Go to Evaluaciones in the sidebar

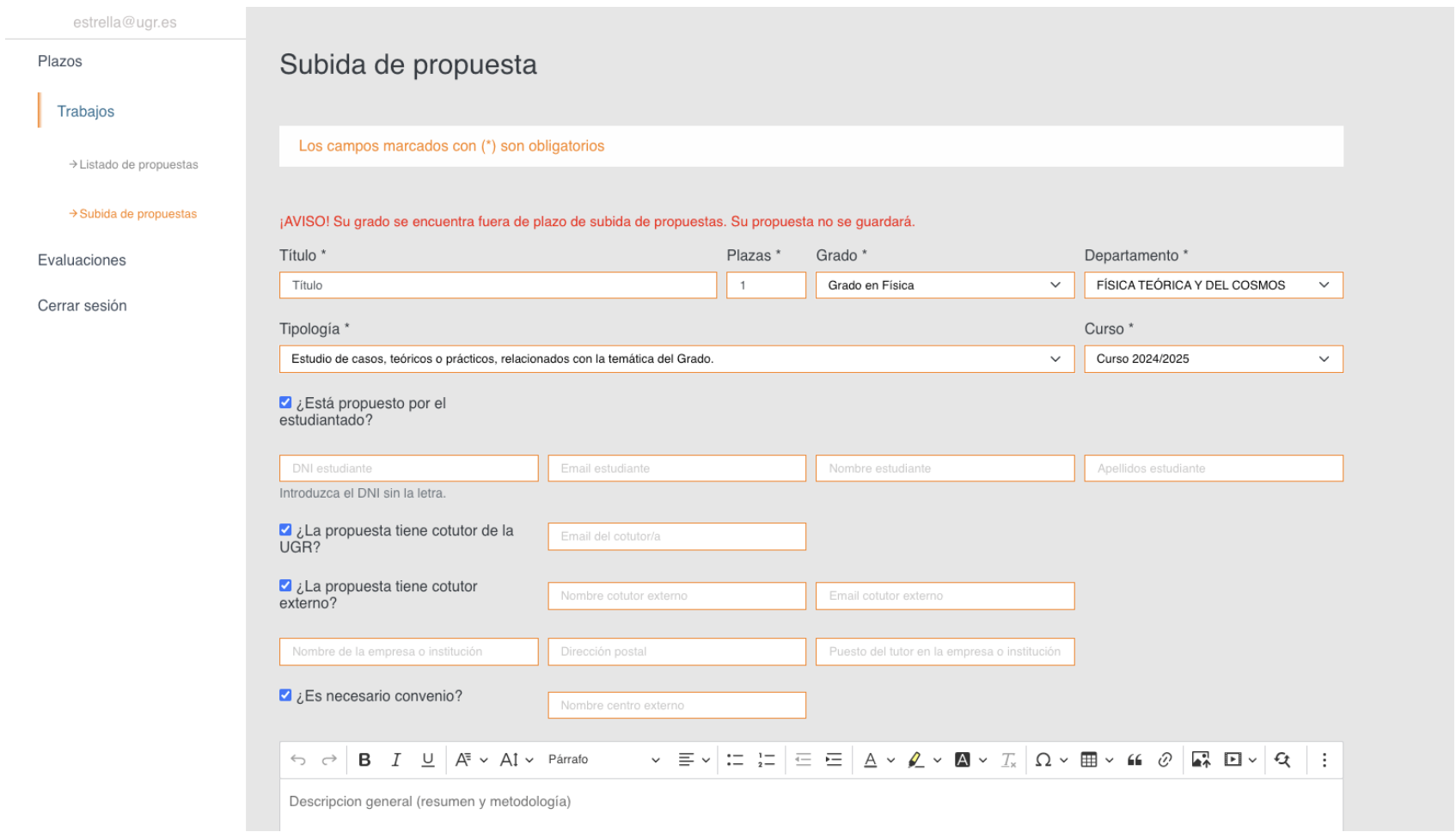[82, 260]
